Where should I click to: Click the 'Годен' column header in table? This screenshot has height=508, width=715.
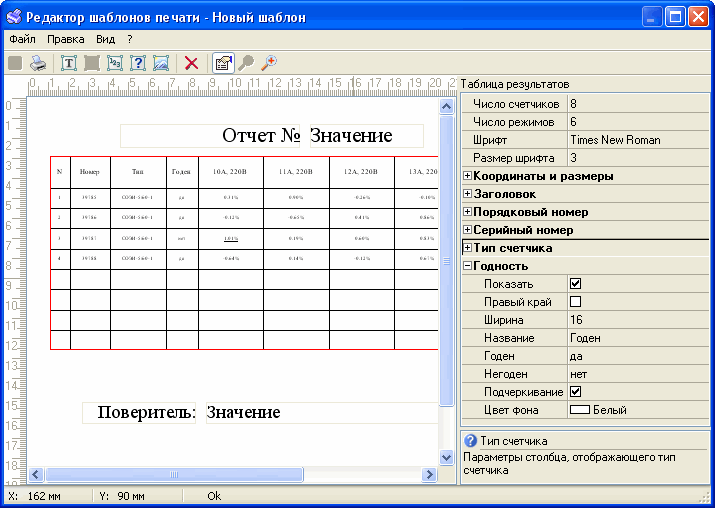[182, 172]
